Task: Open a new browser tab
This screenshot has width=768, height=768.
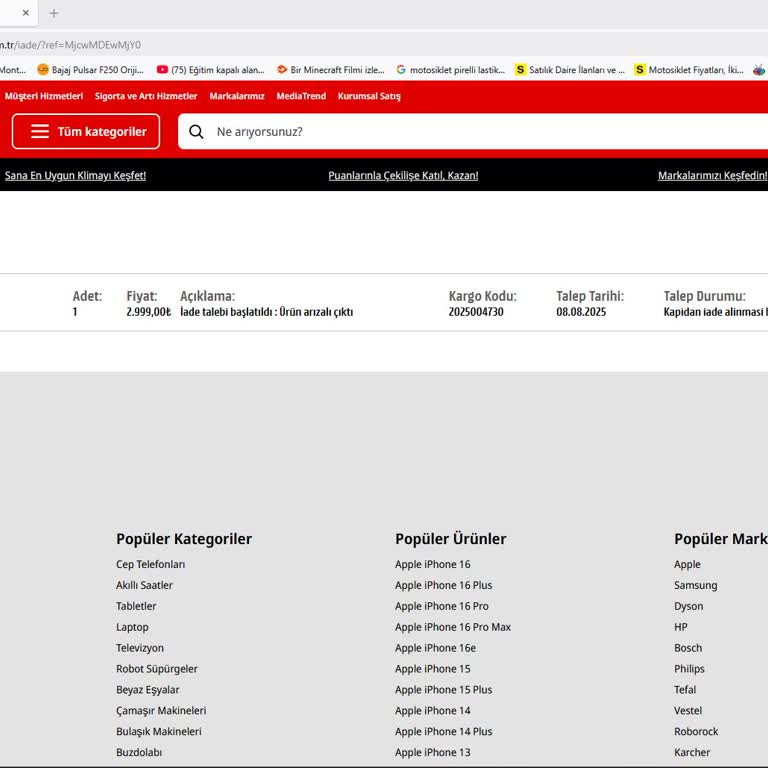Action: tap(54, 13)
